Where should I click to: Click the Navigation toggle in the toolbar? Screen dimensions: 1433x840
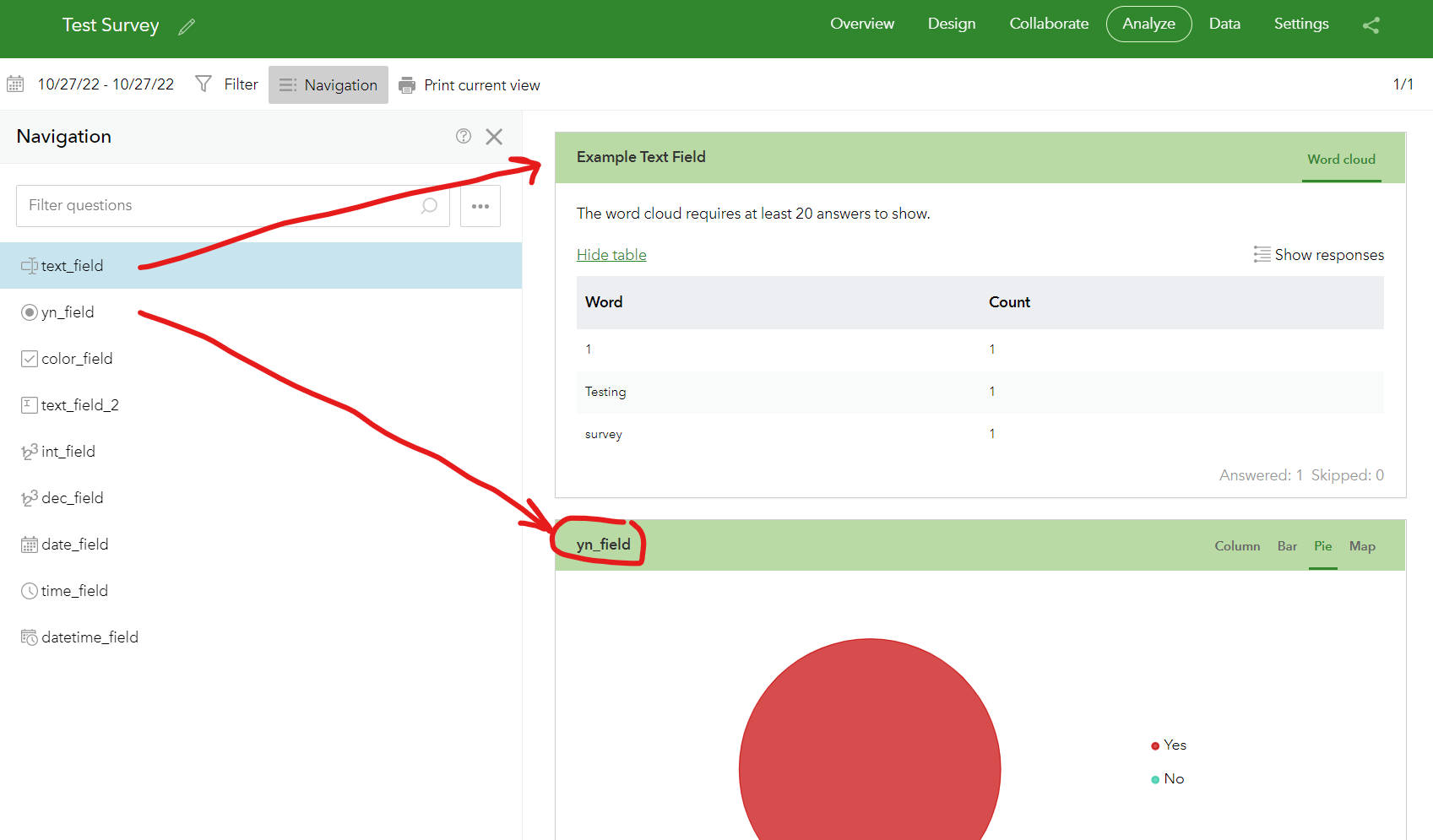pyautogui.click(x=328, y=84)
